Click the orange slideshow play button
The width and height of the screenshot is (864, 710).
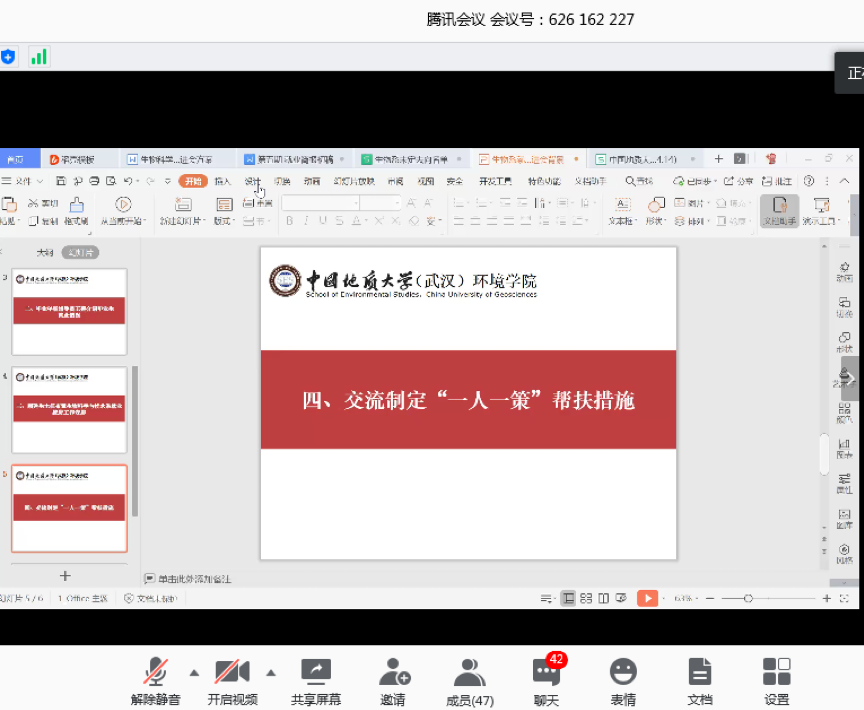coord(648,598)
